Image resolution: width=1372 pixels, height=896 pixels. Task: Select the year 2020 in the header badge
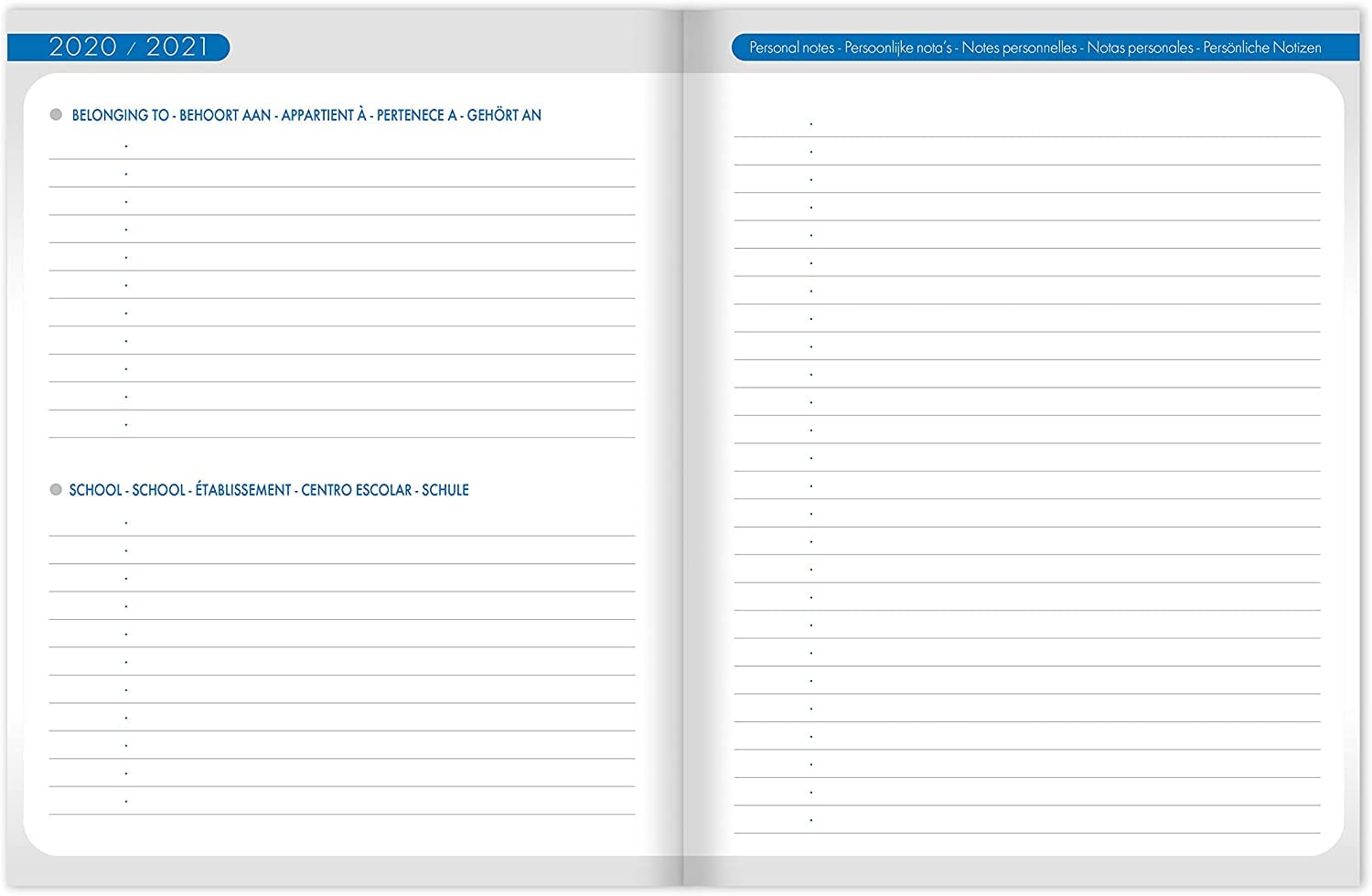83,47
